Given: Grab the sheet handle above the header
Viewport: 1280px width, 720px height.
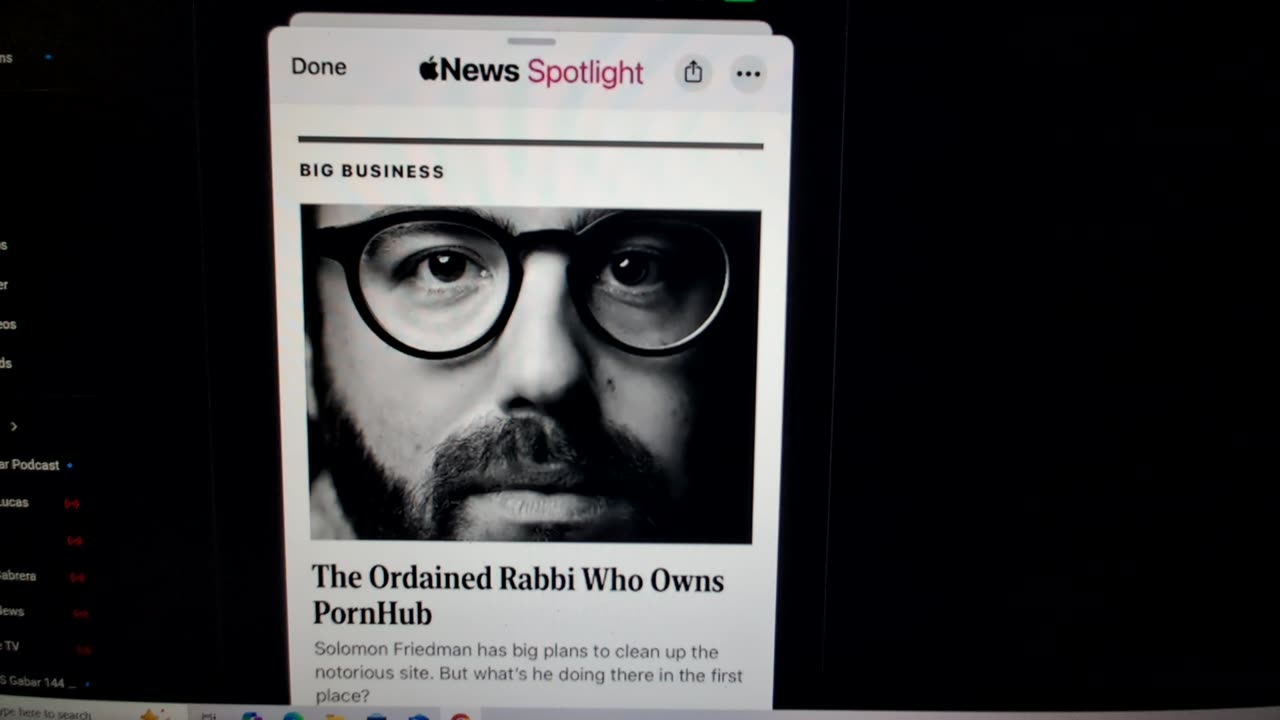Looking at the screenshot, I should pyautogui.click(x=531, y=42).
